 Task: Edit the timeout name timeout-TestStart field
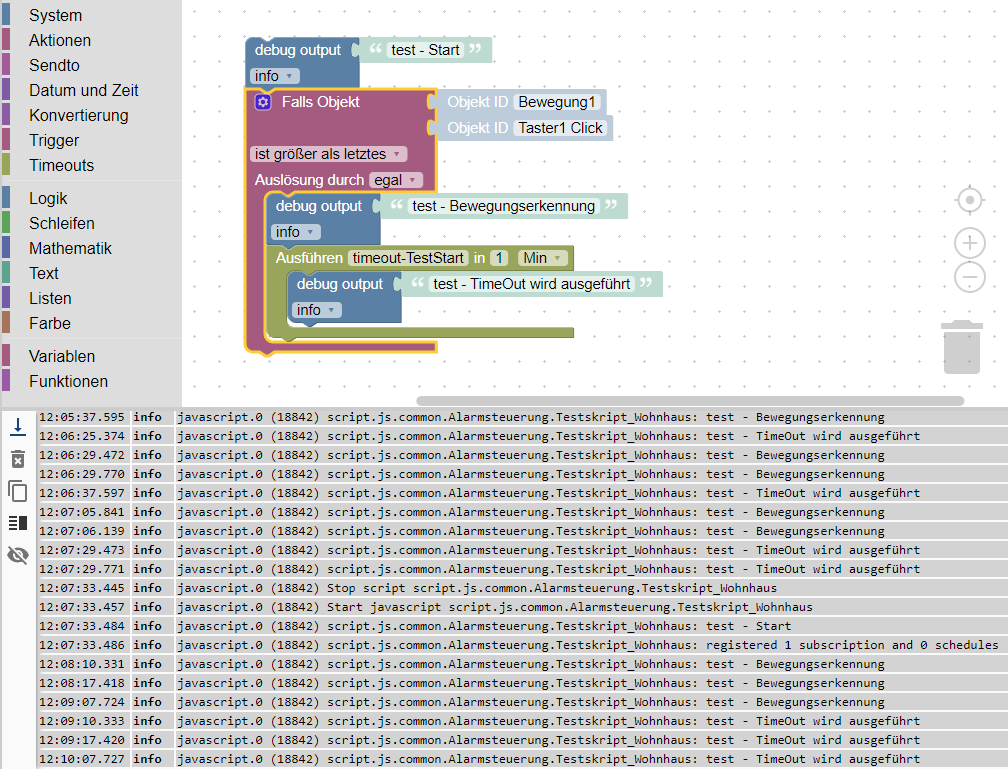pos(408,258)
